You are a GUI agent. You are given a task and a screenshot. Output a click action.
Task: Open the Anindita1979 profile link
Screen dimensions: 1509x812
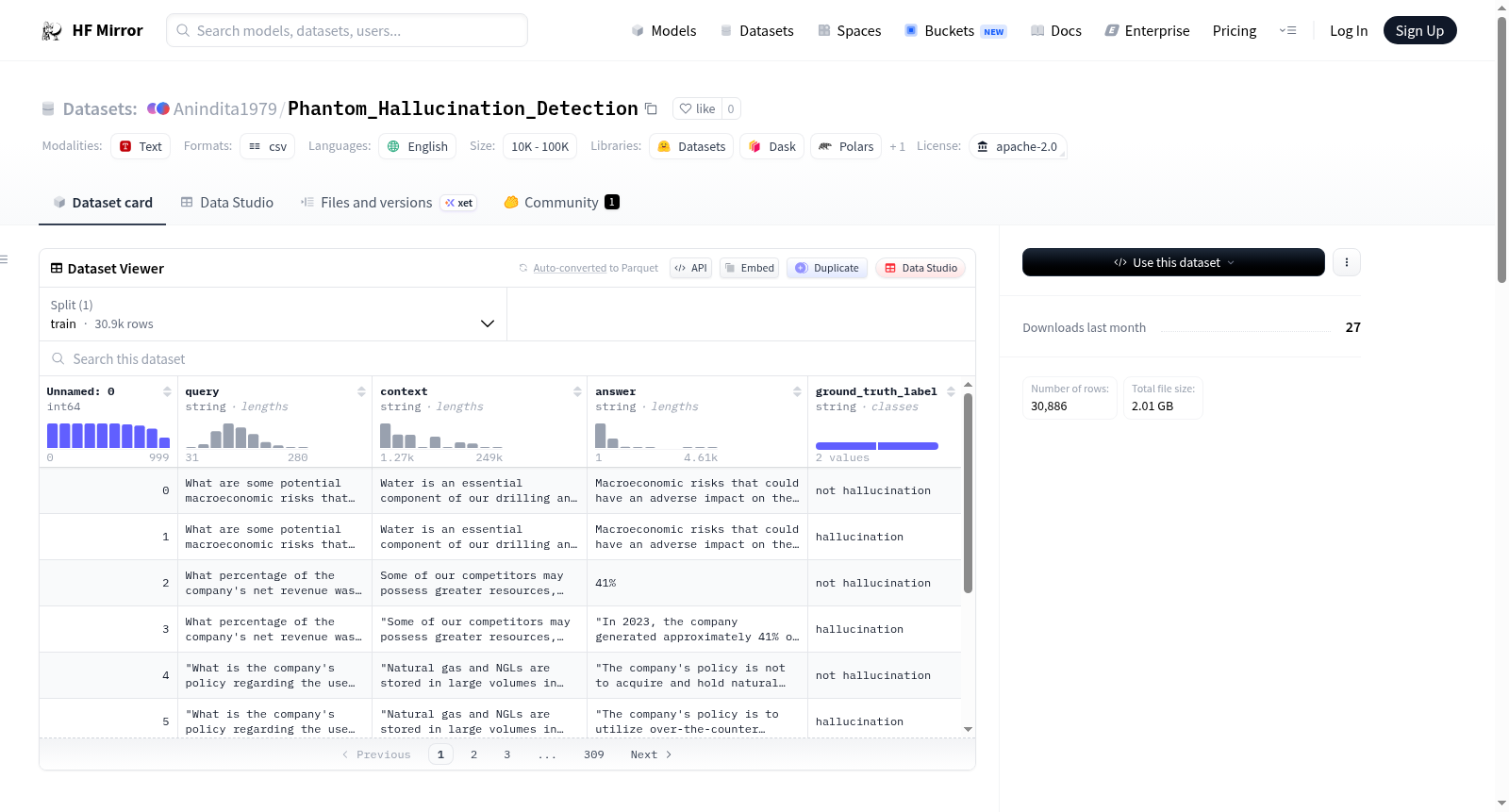tap(225, 108)
